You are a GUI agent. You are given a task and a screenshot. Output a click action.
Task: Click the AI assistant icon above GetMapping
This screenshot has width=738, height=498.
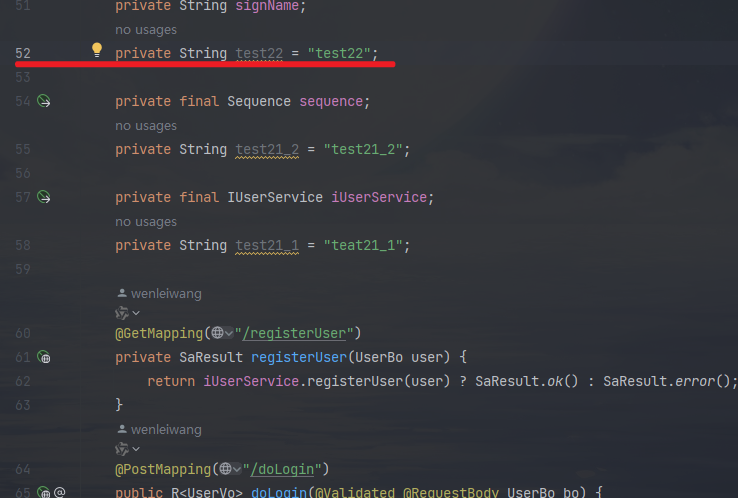point(122,313)
